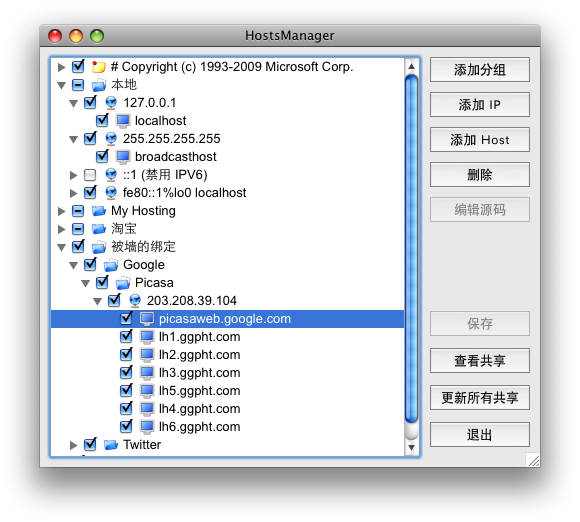This screenshot has height=522, width=580.
Task: Uncheck the localhost host checkbox
Action: tap(102, 121)
